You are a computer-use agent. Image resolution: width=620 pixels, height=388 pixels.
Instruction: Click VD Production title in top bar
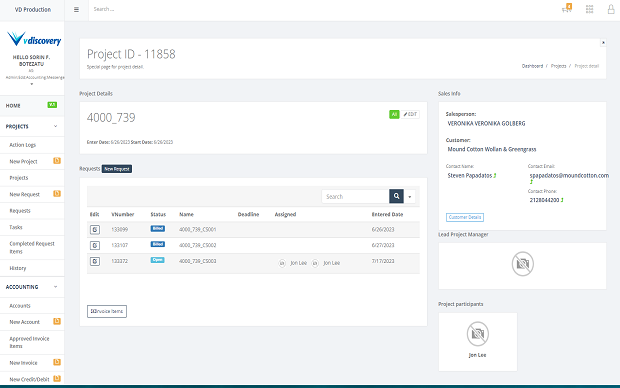[x=33, y=9]
